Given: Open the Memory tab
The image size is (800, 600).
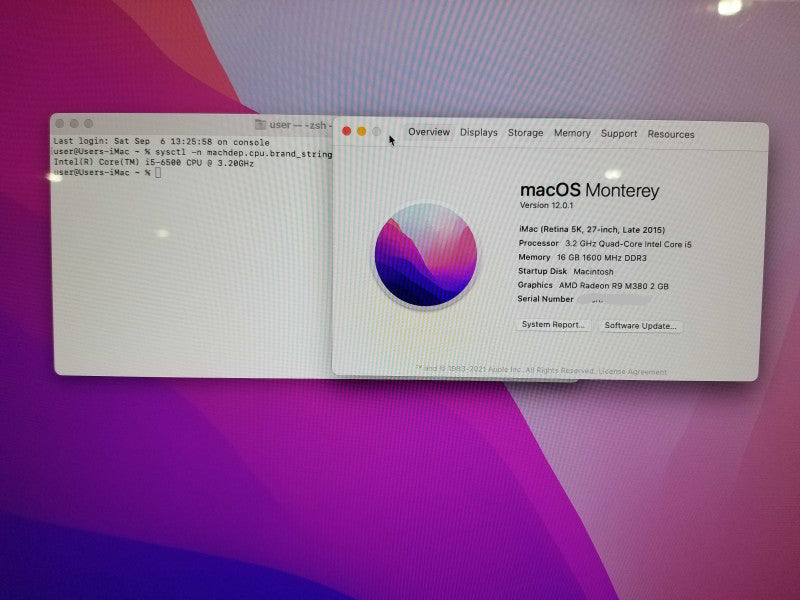Looking at the screenshot, I should pos(572,133).
